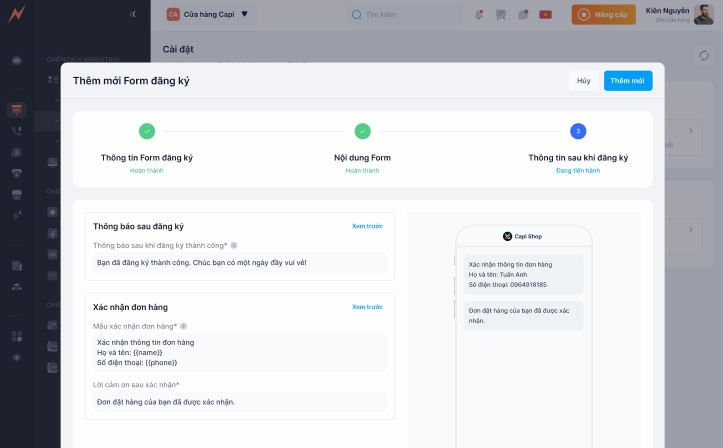
Task: Click the Mẫu xác nhận đơn hàng text area
Action: 240,352
